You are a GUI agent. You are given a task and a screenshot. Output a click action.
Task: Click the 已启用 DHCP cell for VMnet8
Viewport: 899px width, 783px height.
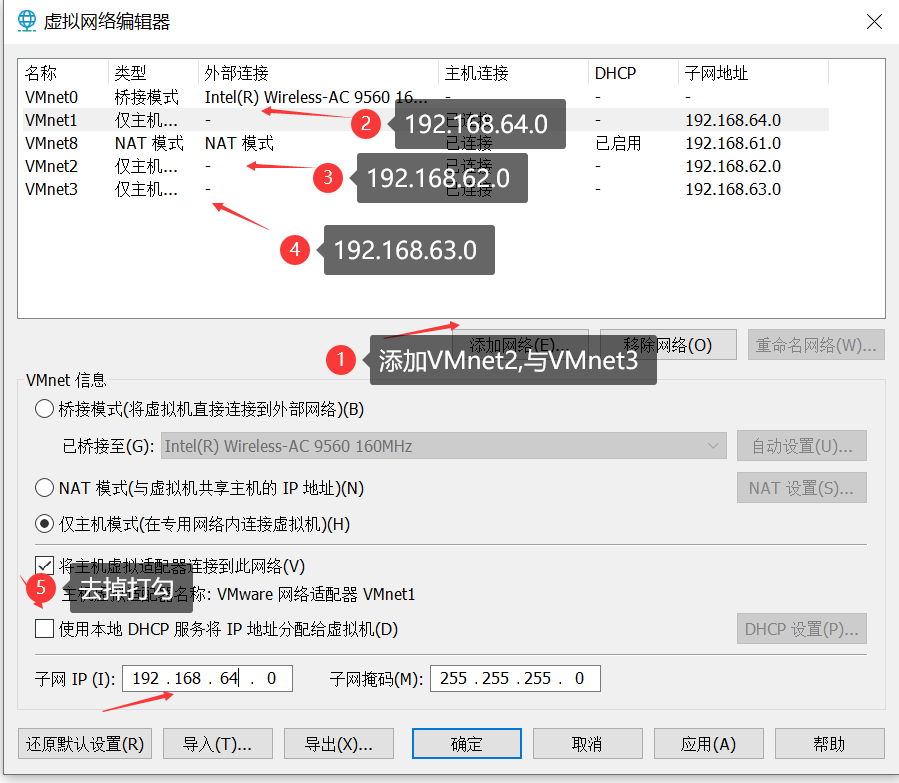[618, 143]
